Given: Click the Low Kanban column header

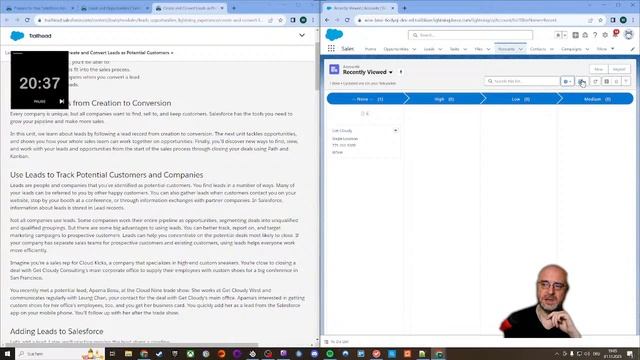Looking at the screenshot, I should [x=520, y=99].
